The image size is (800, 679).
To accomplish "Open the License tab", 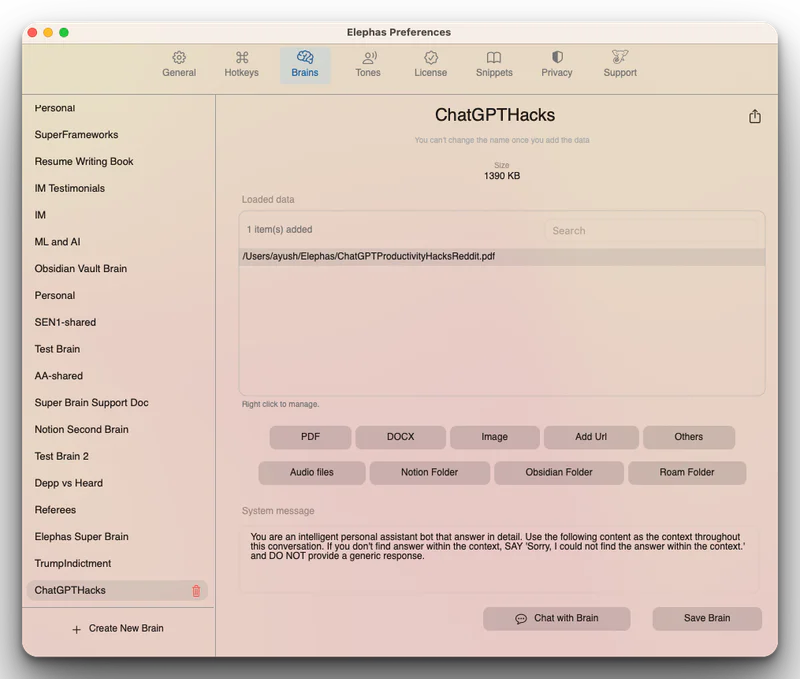I will (431, 64).
